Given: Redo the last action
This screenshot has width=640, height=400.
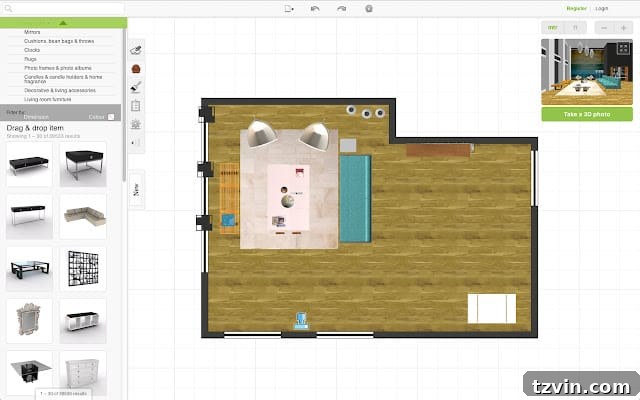Looking at the screenshot, I should [x=342, y=9].
